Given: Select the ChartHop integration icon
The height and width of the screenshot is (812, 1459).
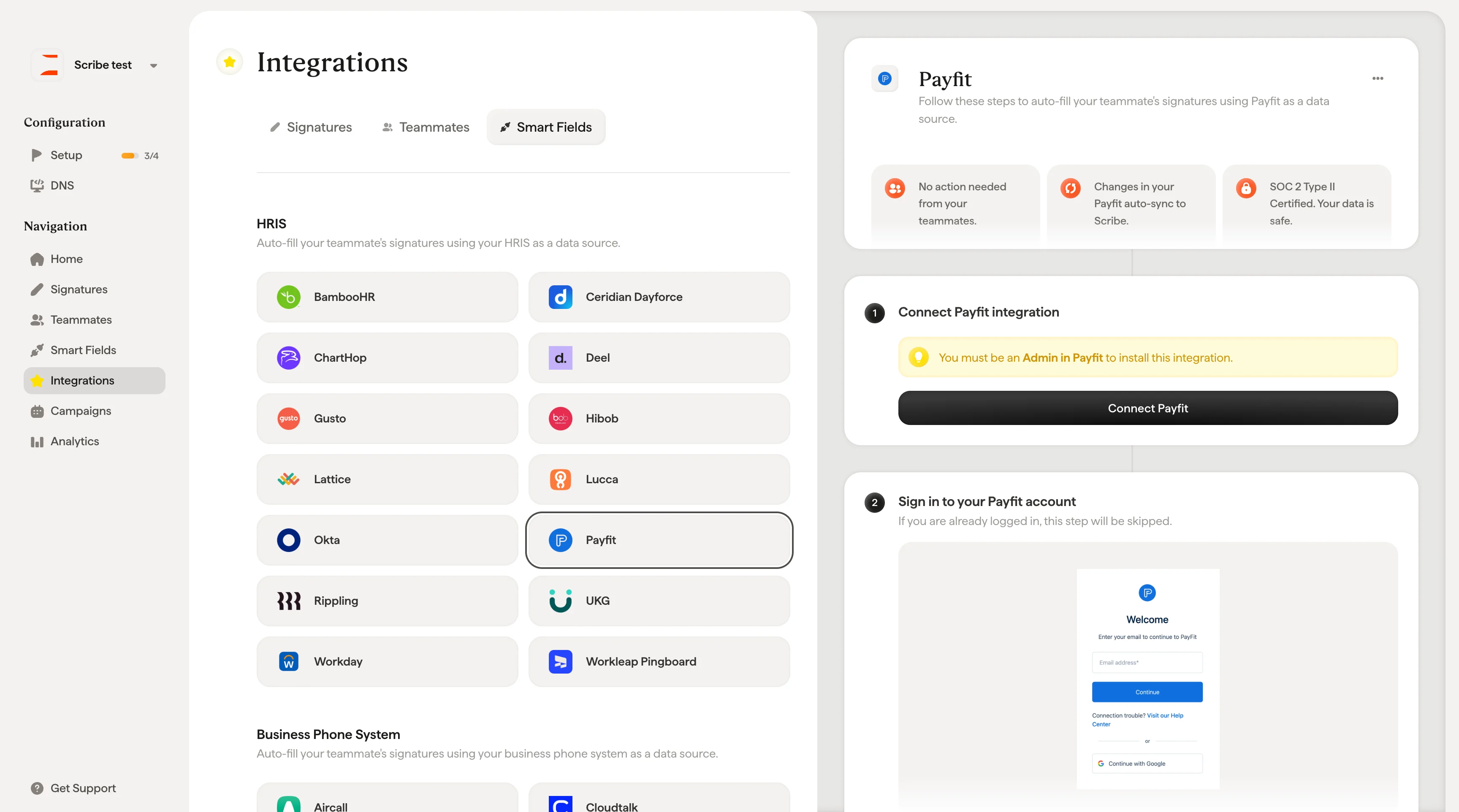Looking at the screenshot, I should coord(288,358).
